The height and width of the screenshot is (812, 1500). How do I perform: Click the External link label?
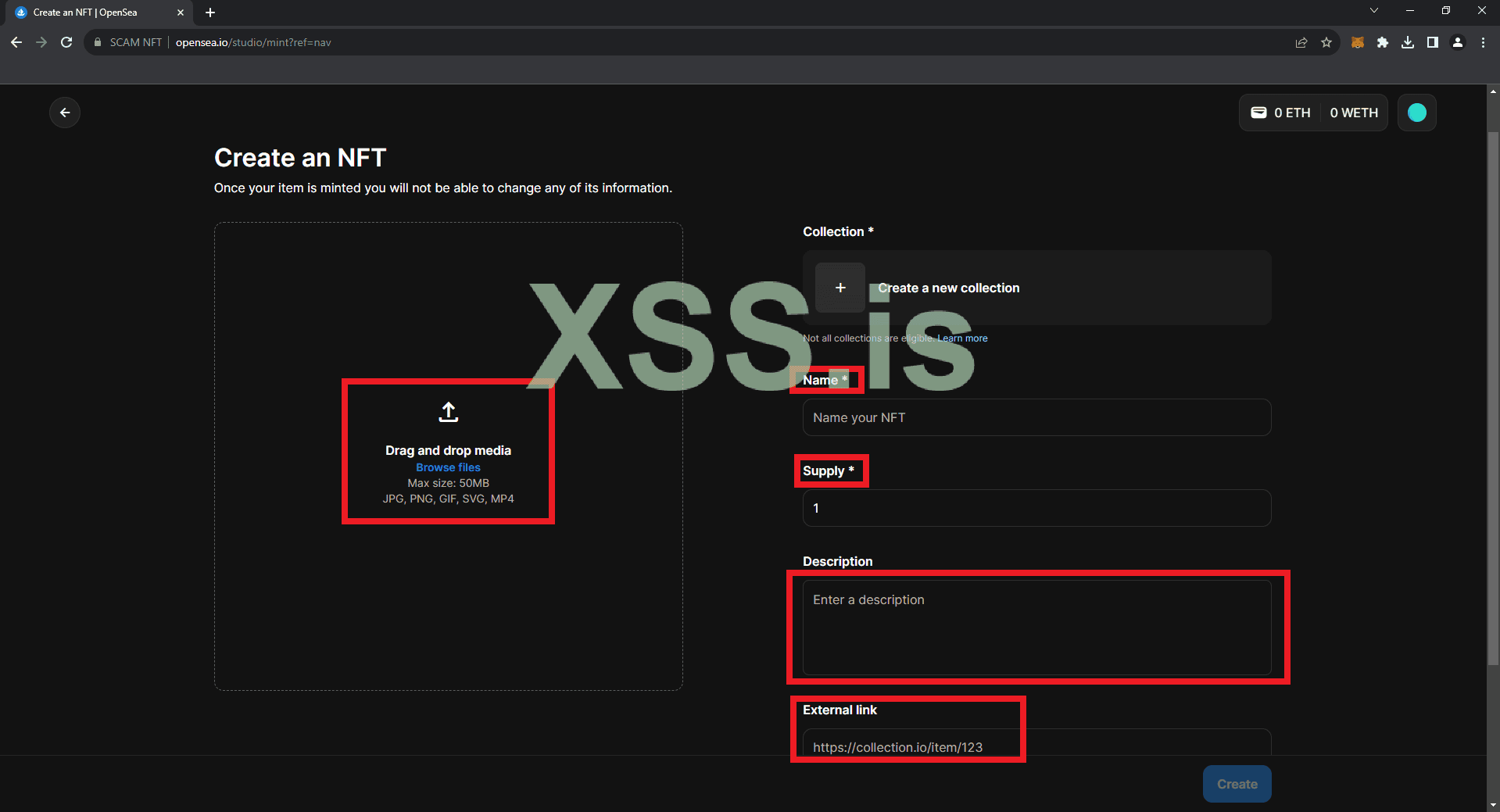[840, 710]
